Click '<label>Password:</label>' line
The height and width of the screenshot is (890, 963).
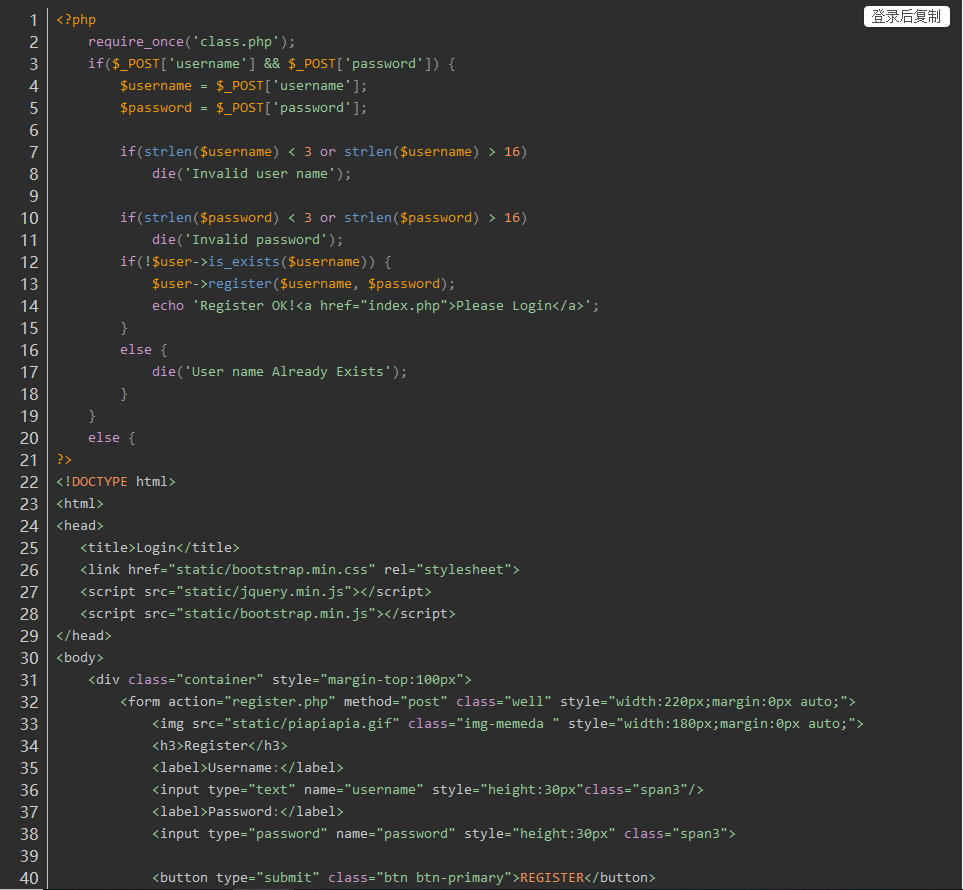(x=248, y=812)
